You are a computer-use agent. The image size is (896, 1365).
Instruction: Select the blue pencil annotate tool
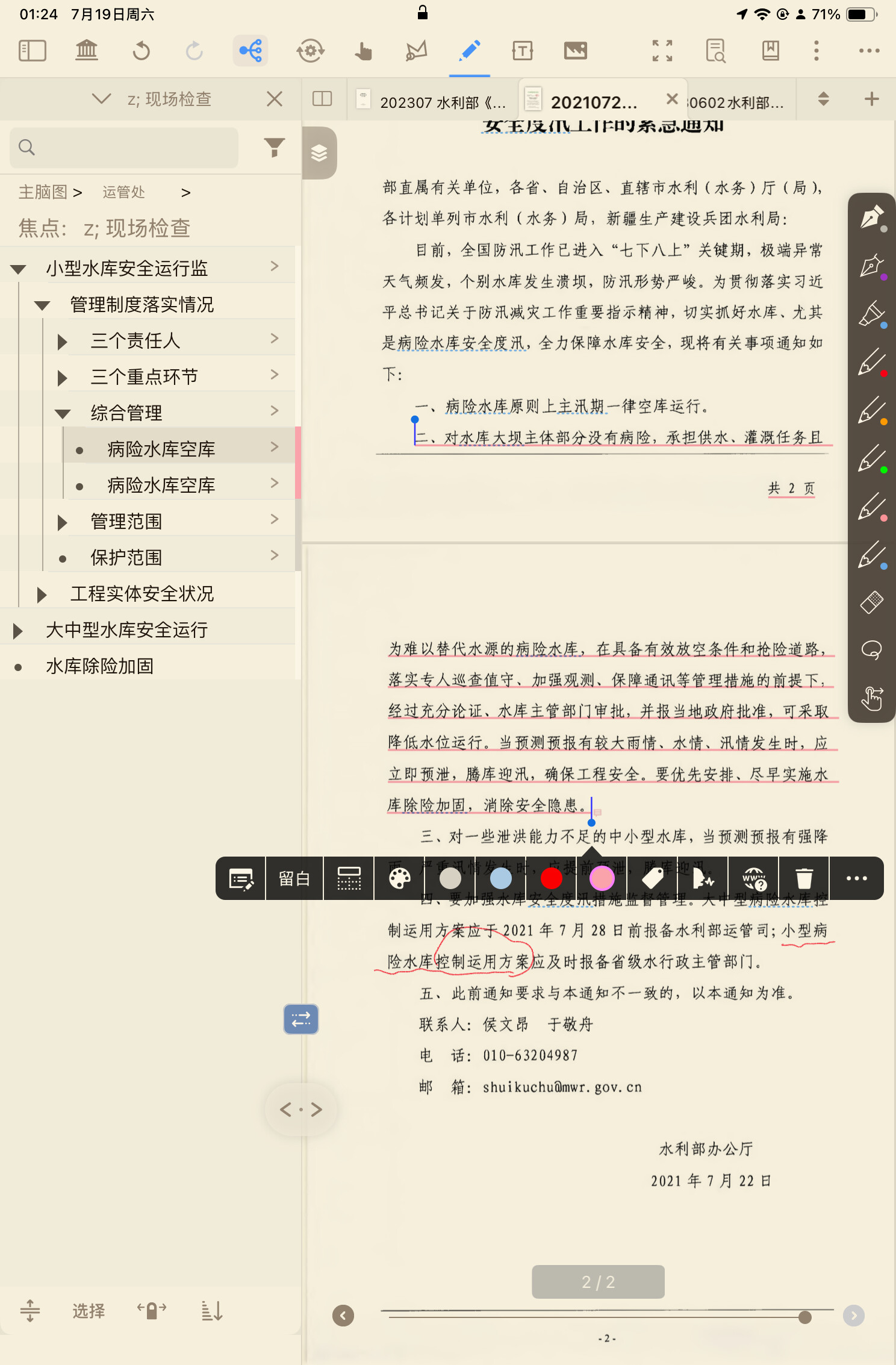[x=470, y=51]
